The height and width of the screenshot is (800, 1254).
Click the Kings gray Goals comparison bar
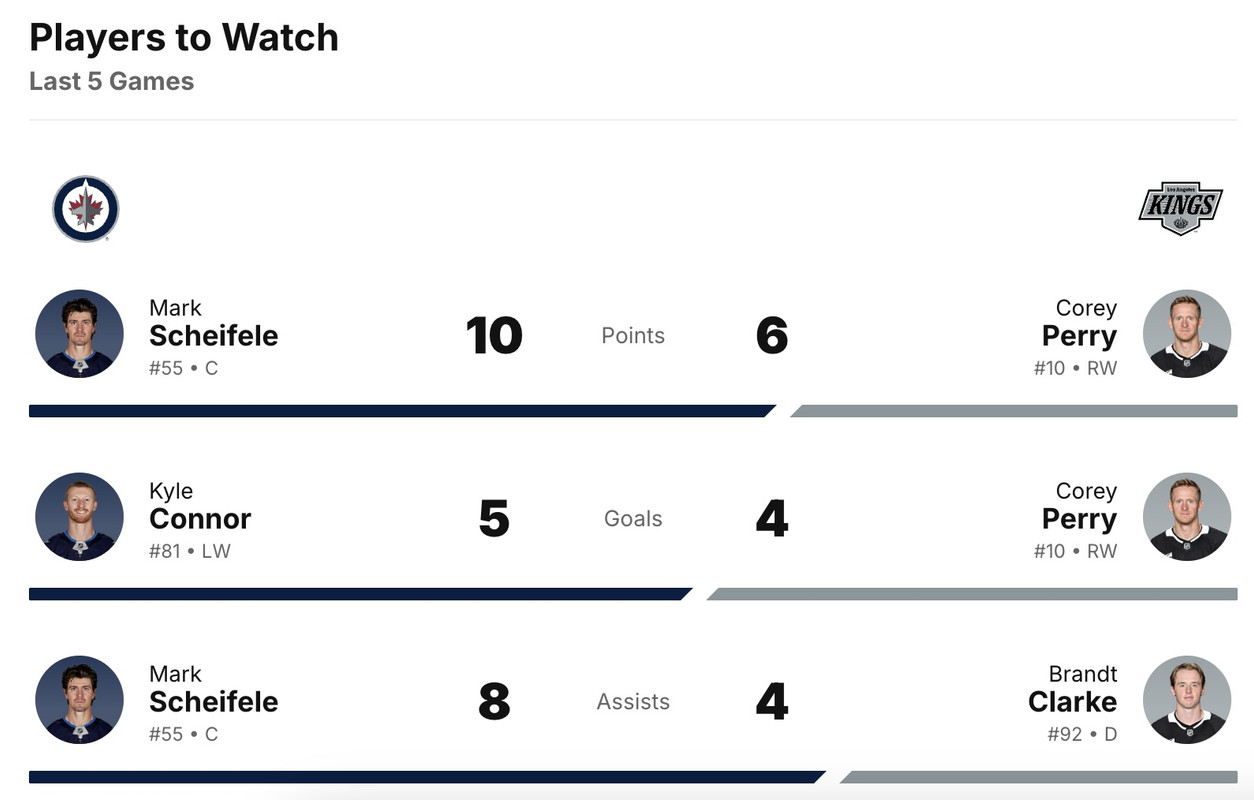(x=970, y=594)
